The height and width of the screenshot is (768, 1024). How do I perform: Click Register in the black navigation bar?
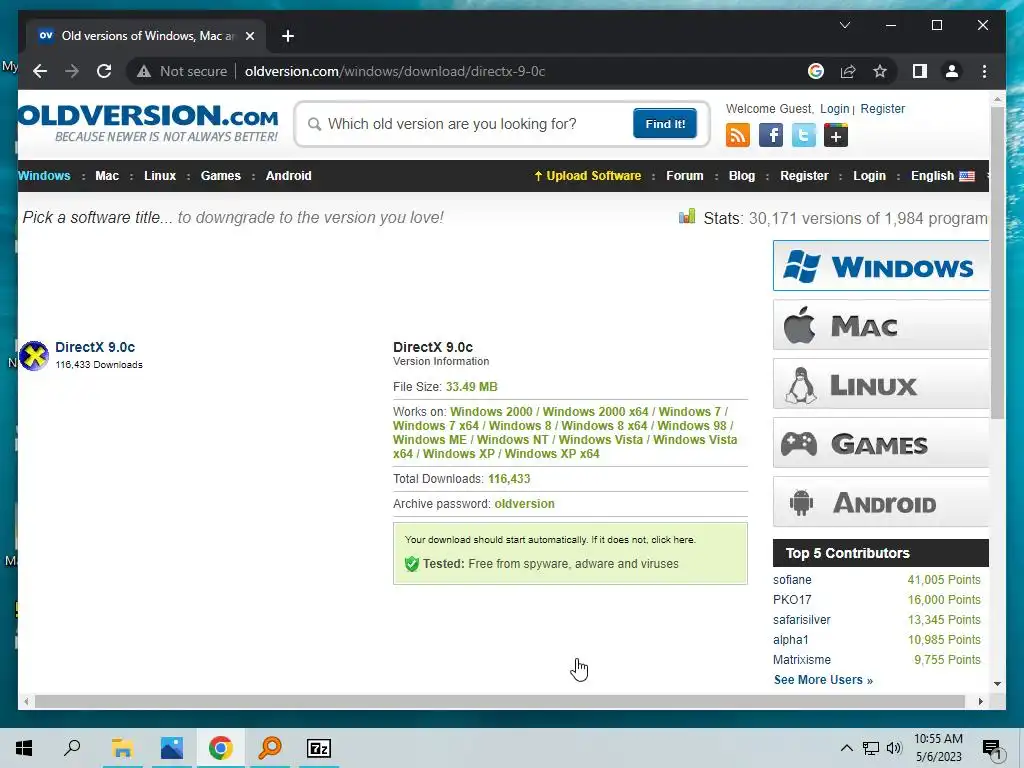coord(804,176)
